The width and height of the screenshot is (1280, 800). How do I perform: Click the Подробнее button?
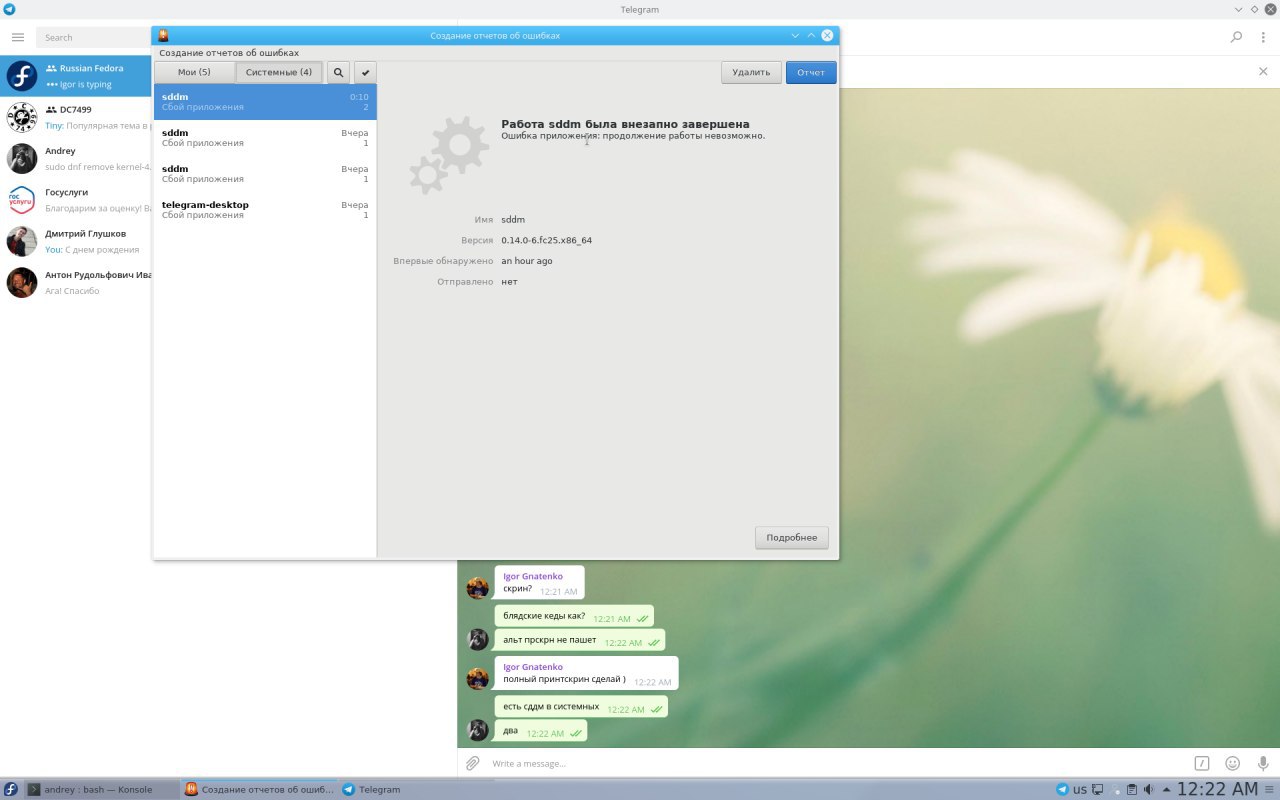pos(792,537)
